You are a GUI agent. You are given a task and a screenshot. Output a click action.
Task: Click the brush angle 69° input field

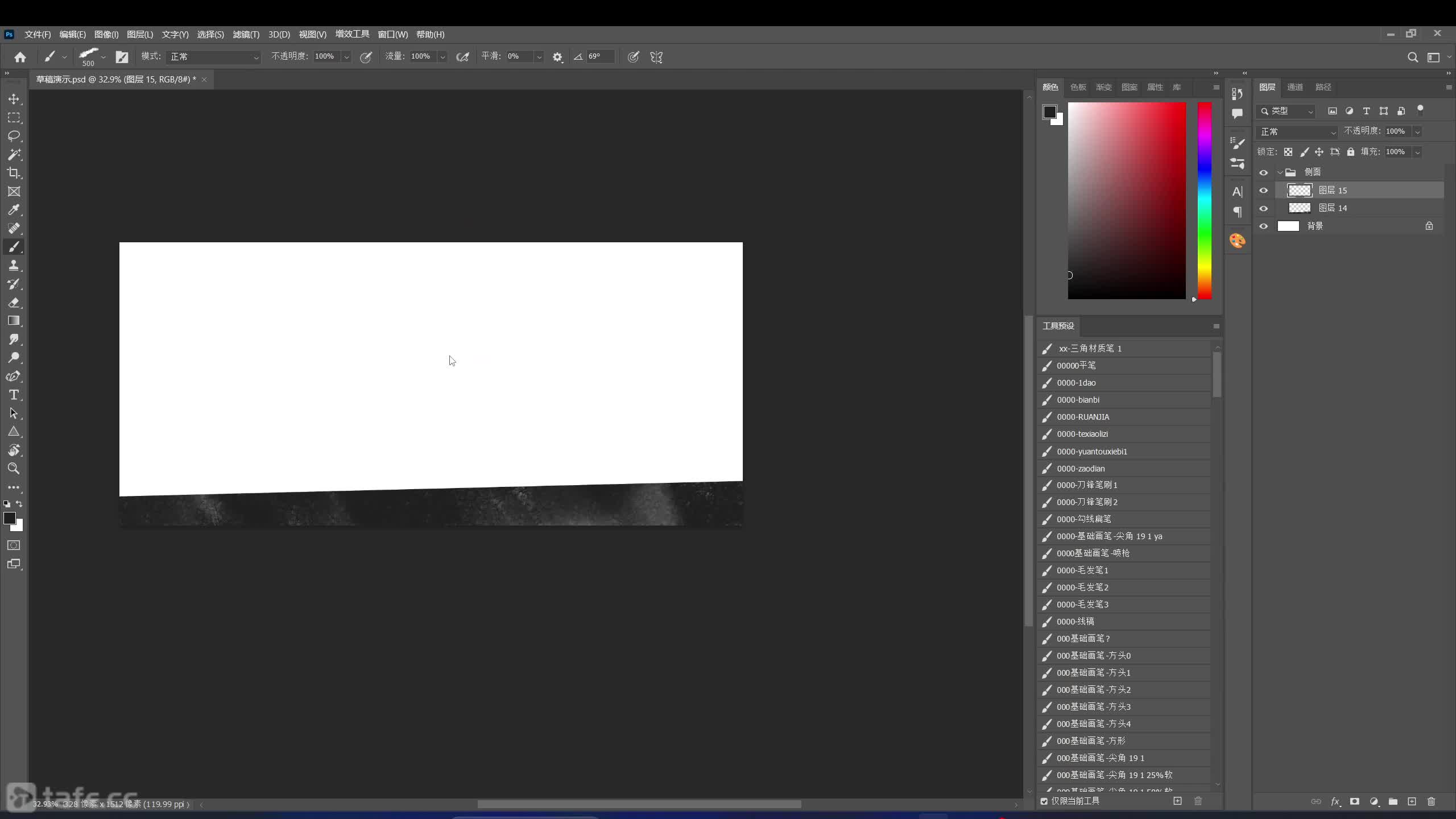[x=600, y=57]
